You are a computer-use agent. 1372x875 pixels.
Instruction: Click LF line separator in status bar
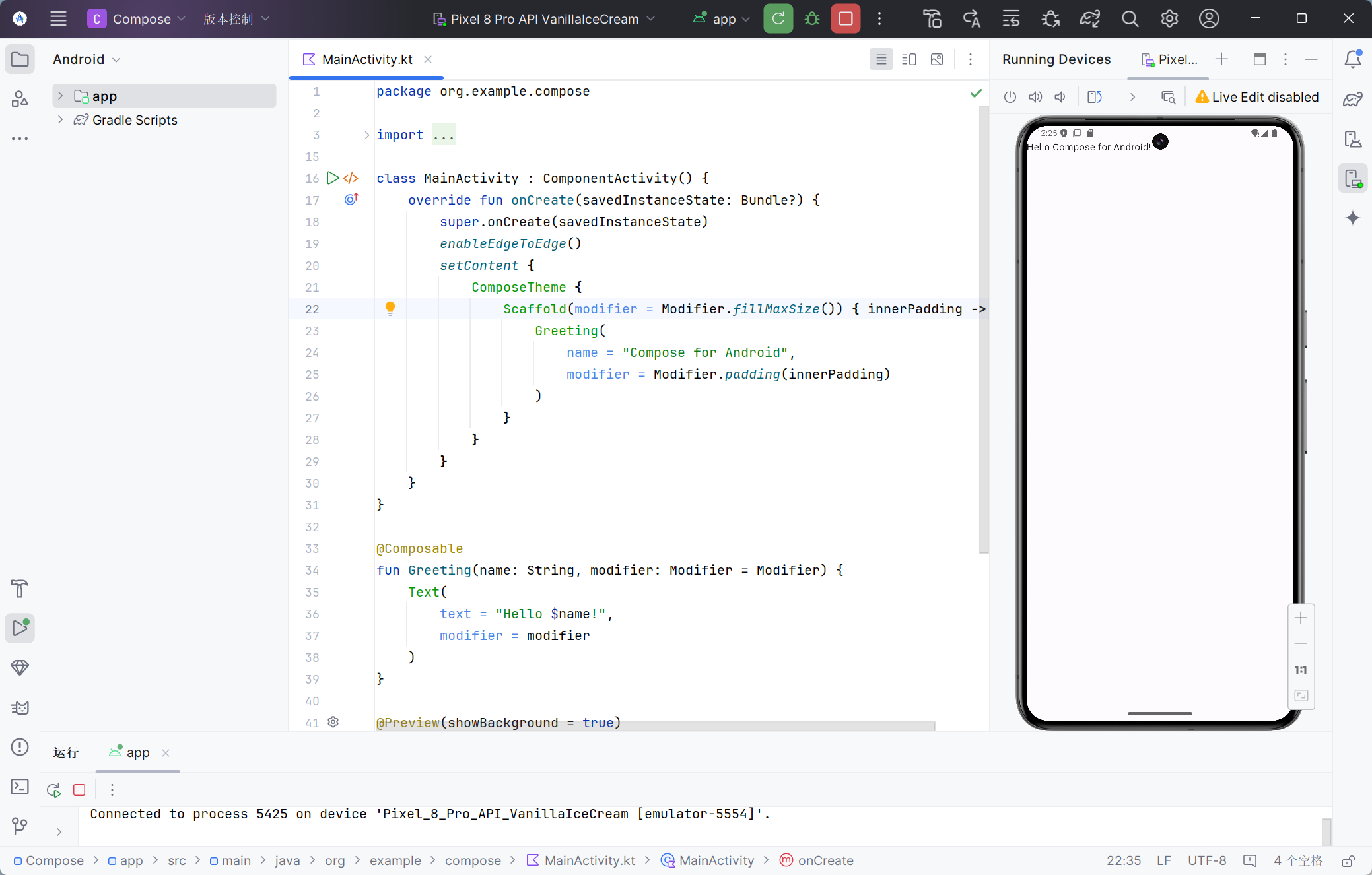[1164, 860]
